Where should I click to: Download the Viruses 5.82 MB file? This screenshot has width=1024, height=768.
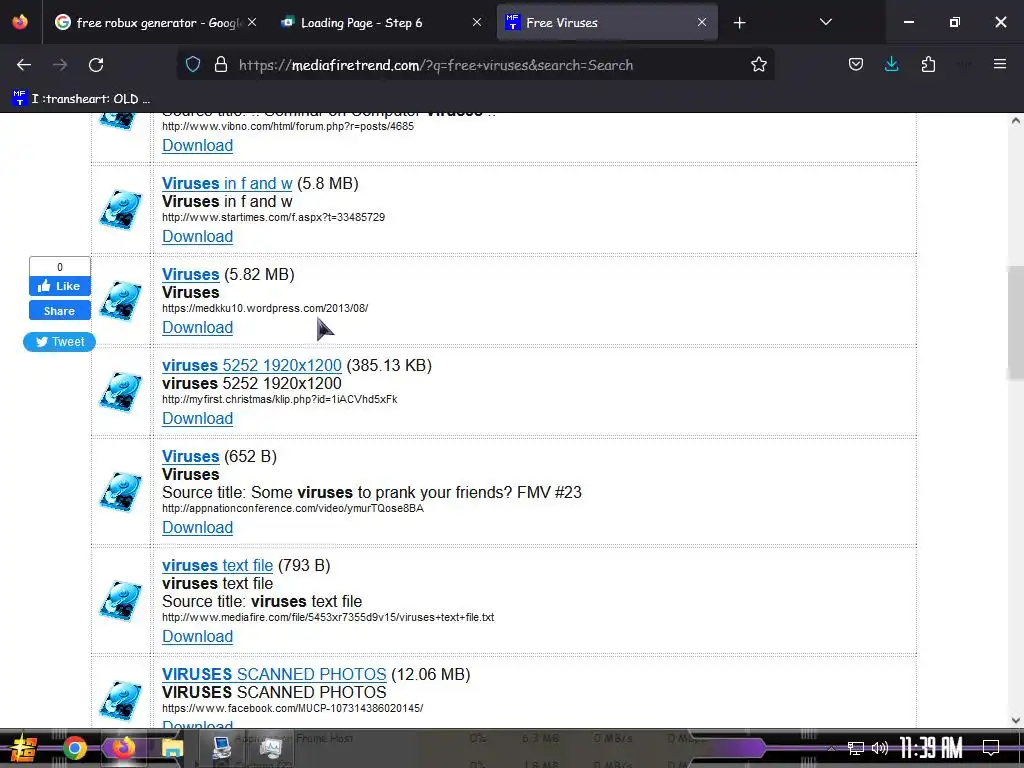pyautogui.click(x=197, y=327)
